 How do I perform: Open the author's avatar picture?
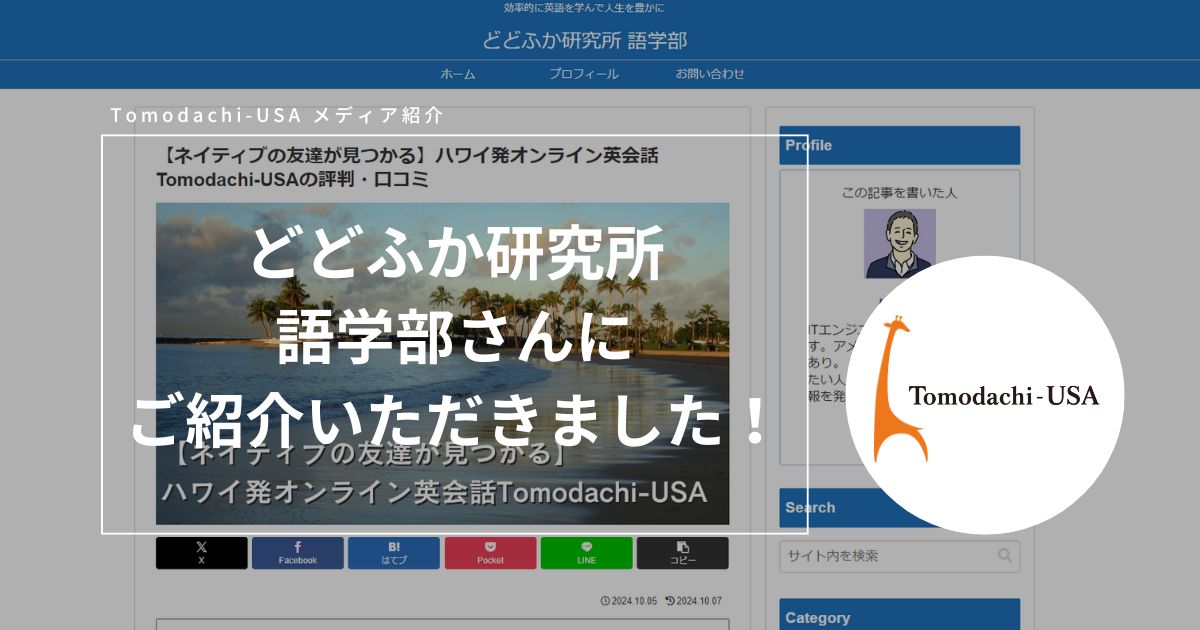click(x=900, y=243)
